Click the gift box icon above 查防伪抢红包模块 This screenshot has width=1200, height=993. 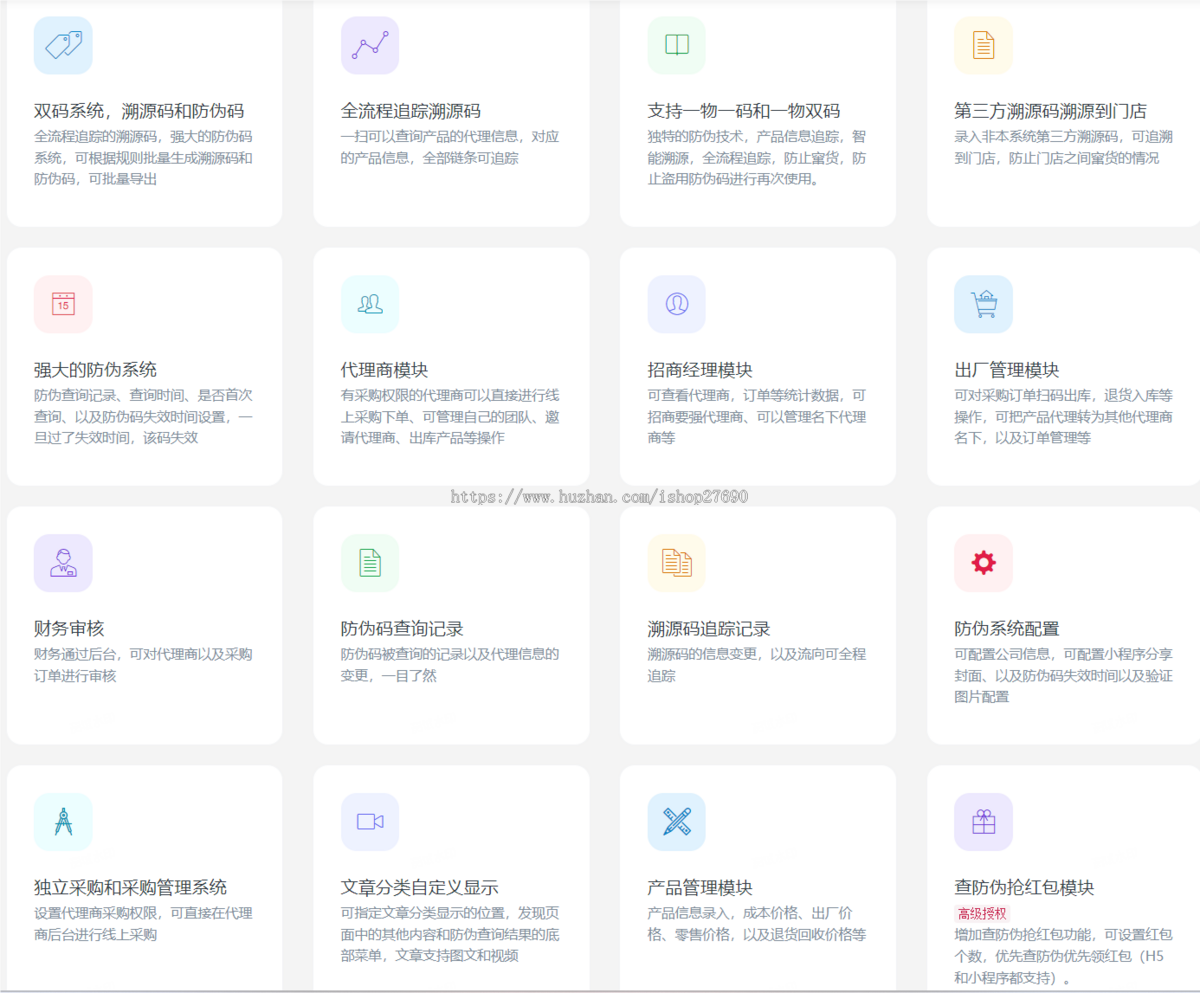pos(984,822)
